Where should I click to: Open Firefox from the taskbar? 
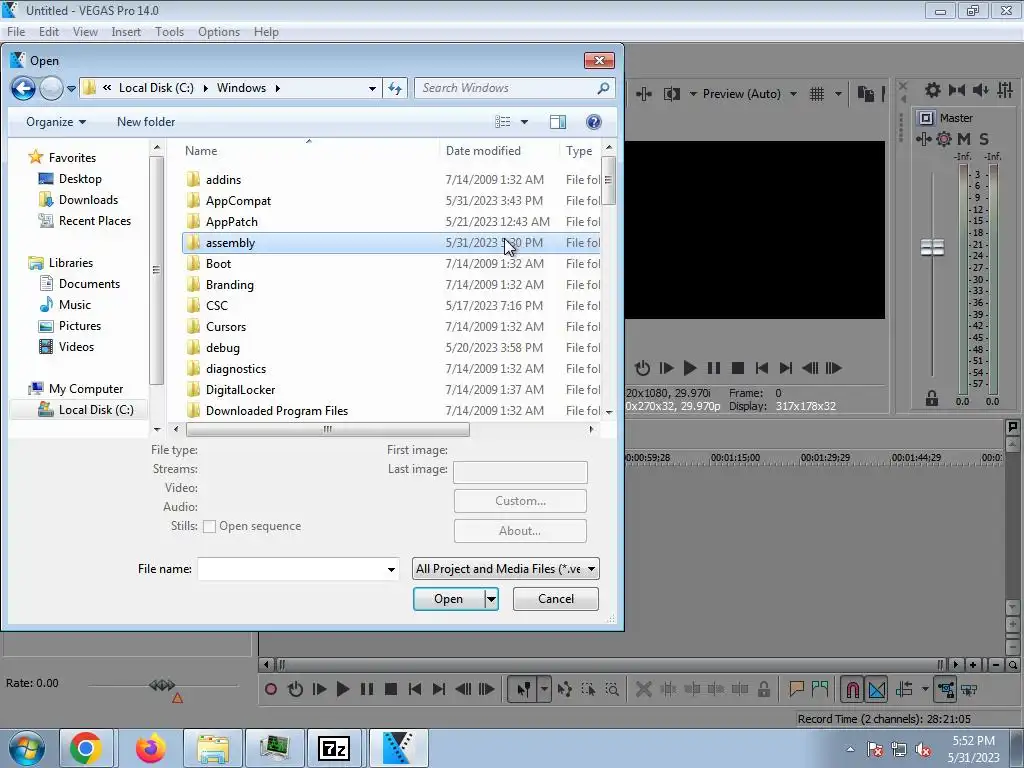click(151, 748)
